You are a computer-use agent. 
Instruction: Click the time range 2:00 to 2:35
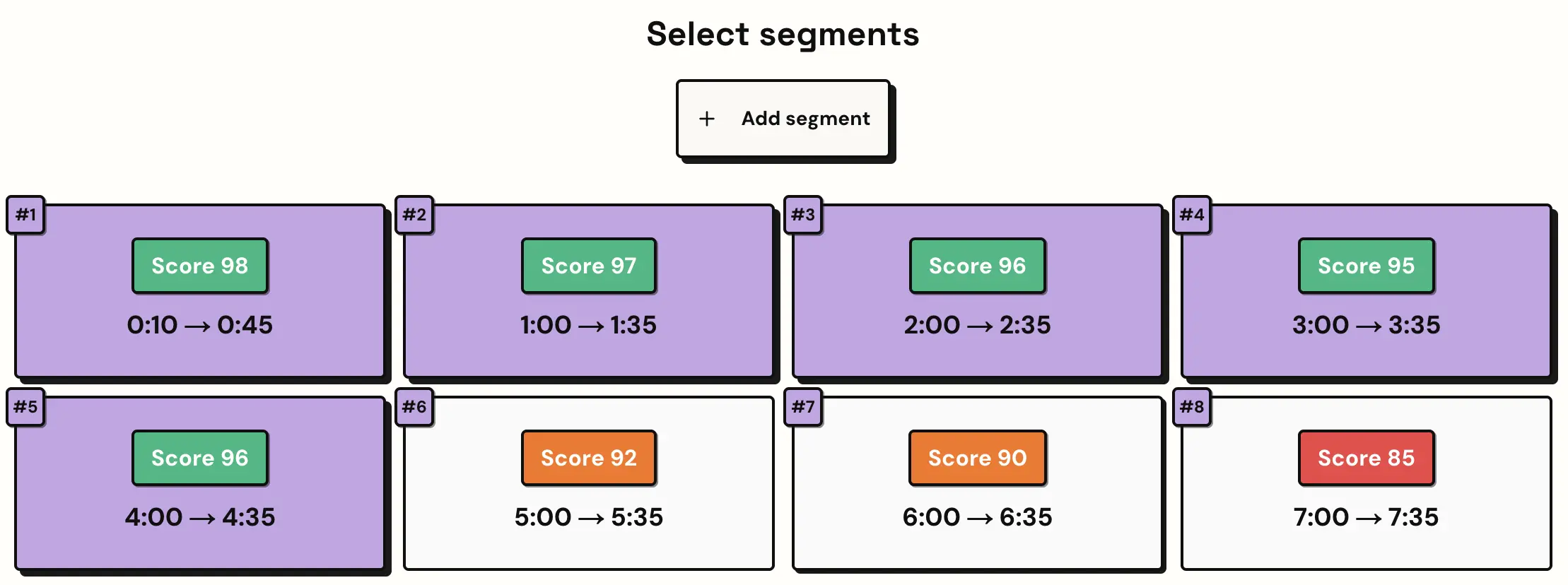[978, 325]
